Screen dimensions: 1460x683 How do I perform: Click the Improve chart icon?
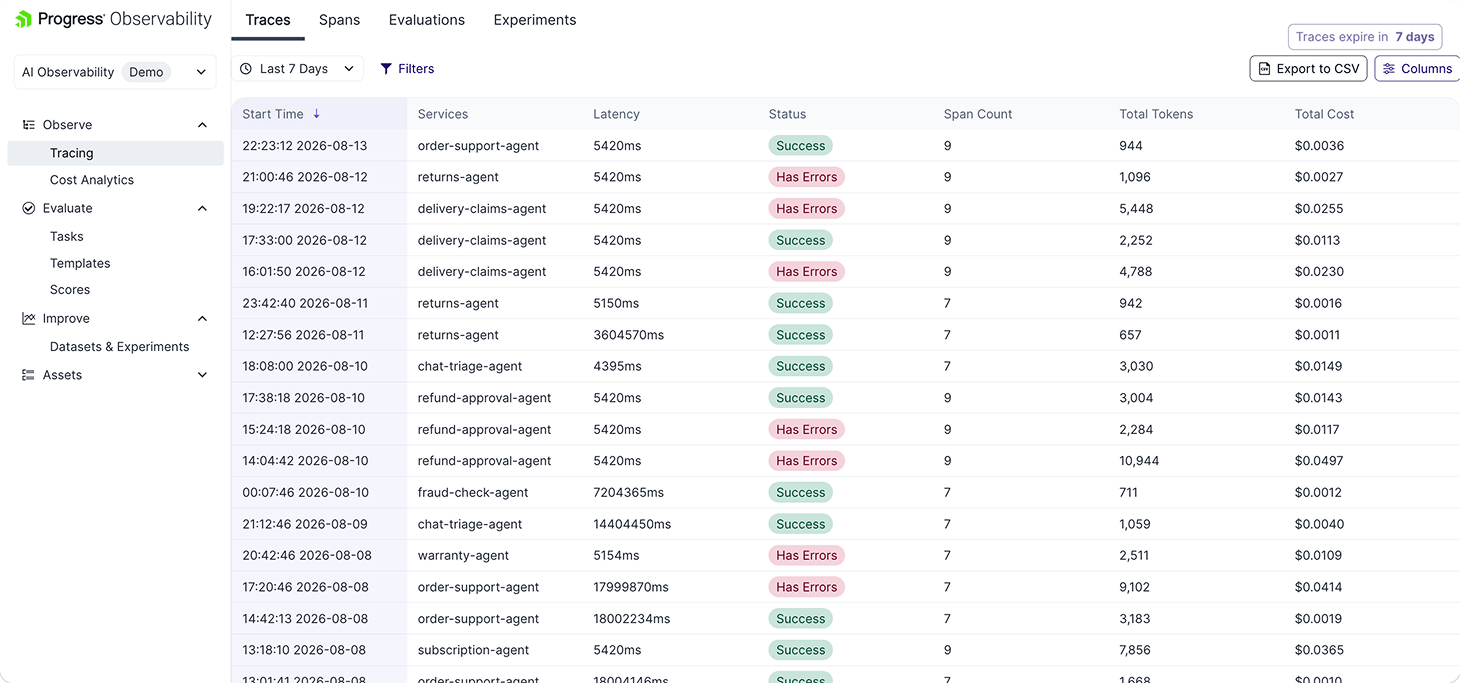point(29,319)
